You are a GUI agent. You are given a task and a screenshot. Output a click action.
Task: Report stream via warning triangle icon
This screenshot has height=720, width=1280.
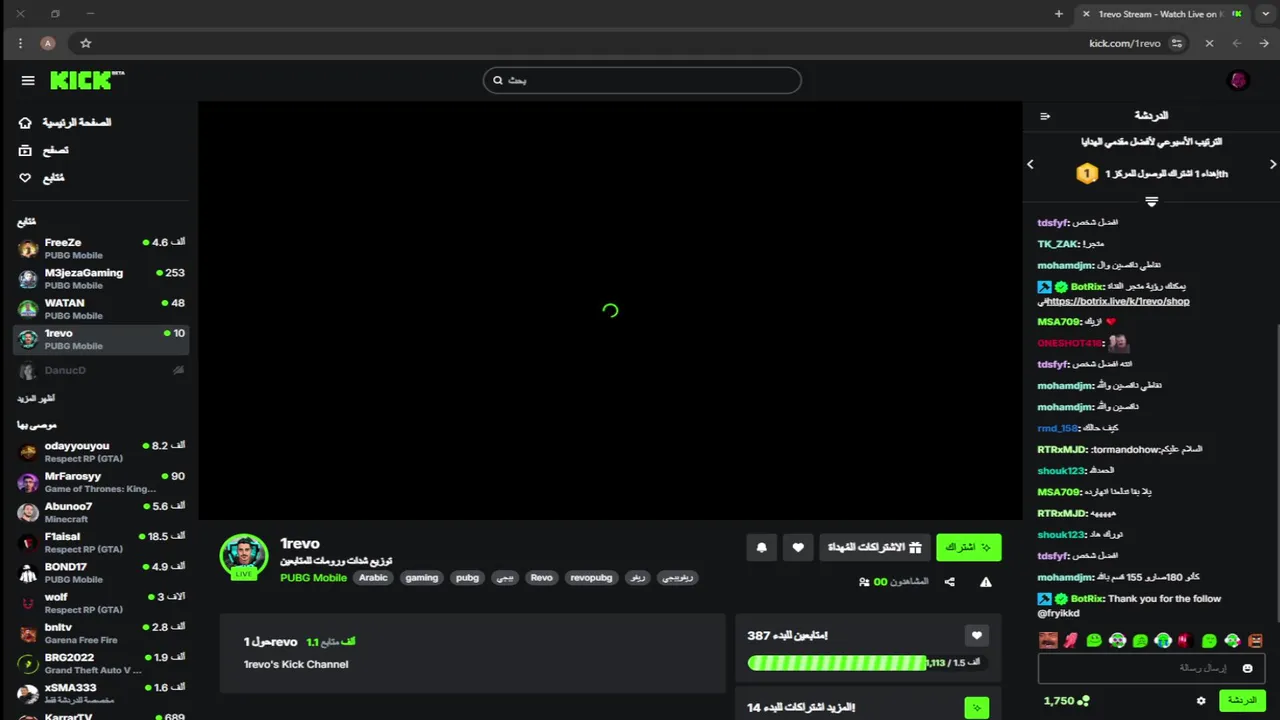pyautogui.click(x=986, y=582)
